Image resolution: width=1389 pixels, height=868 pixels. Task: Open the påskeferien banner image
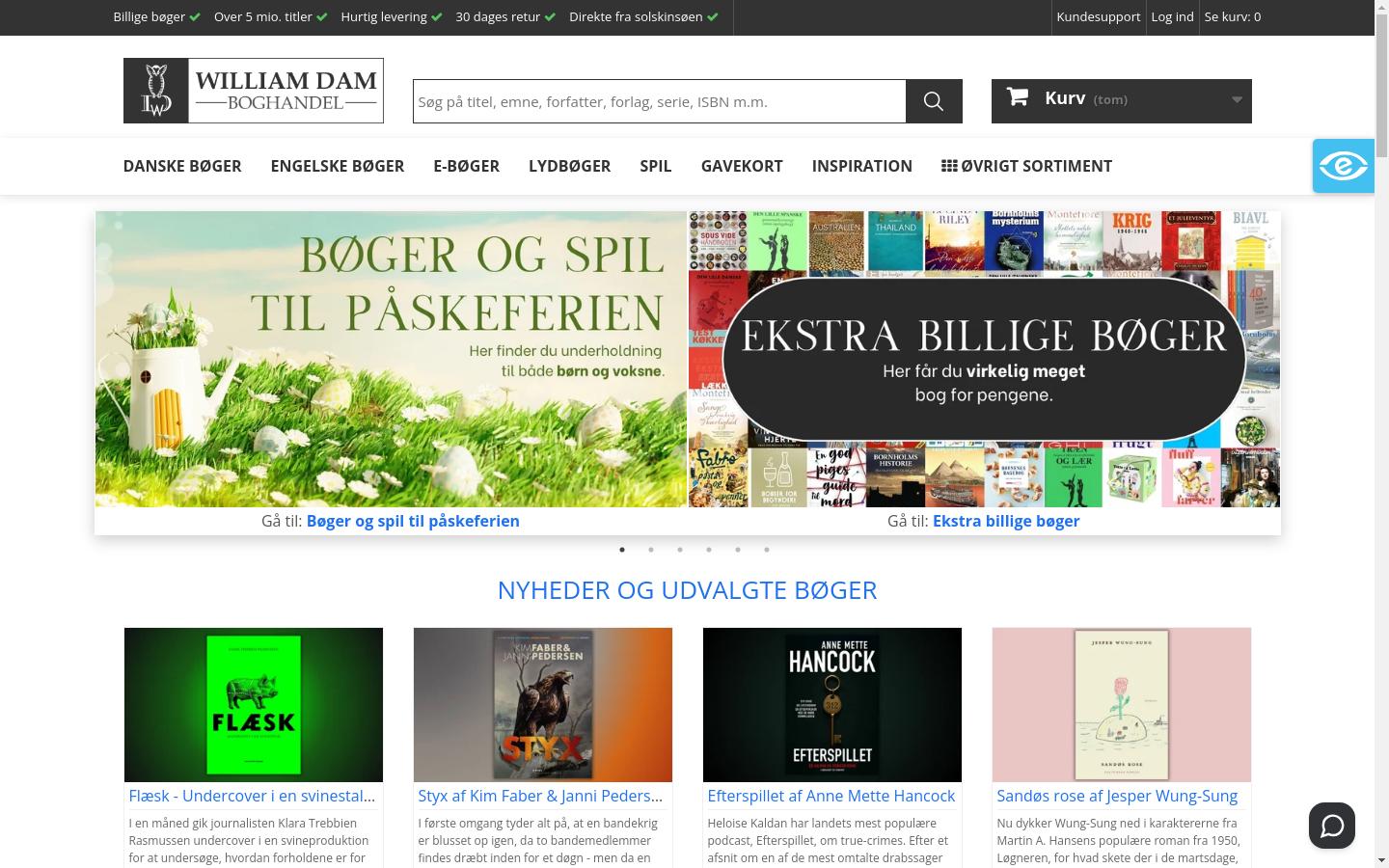[391, 359]
